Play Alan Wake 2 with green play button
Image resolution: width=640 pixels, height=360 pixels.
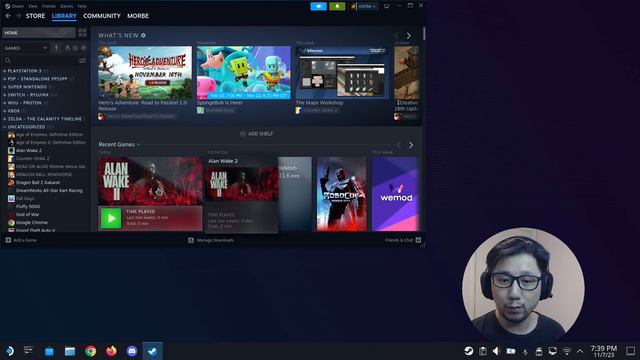(111, 218)
